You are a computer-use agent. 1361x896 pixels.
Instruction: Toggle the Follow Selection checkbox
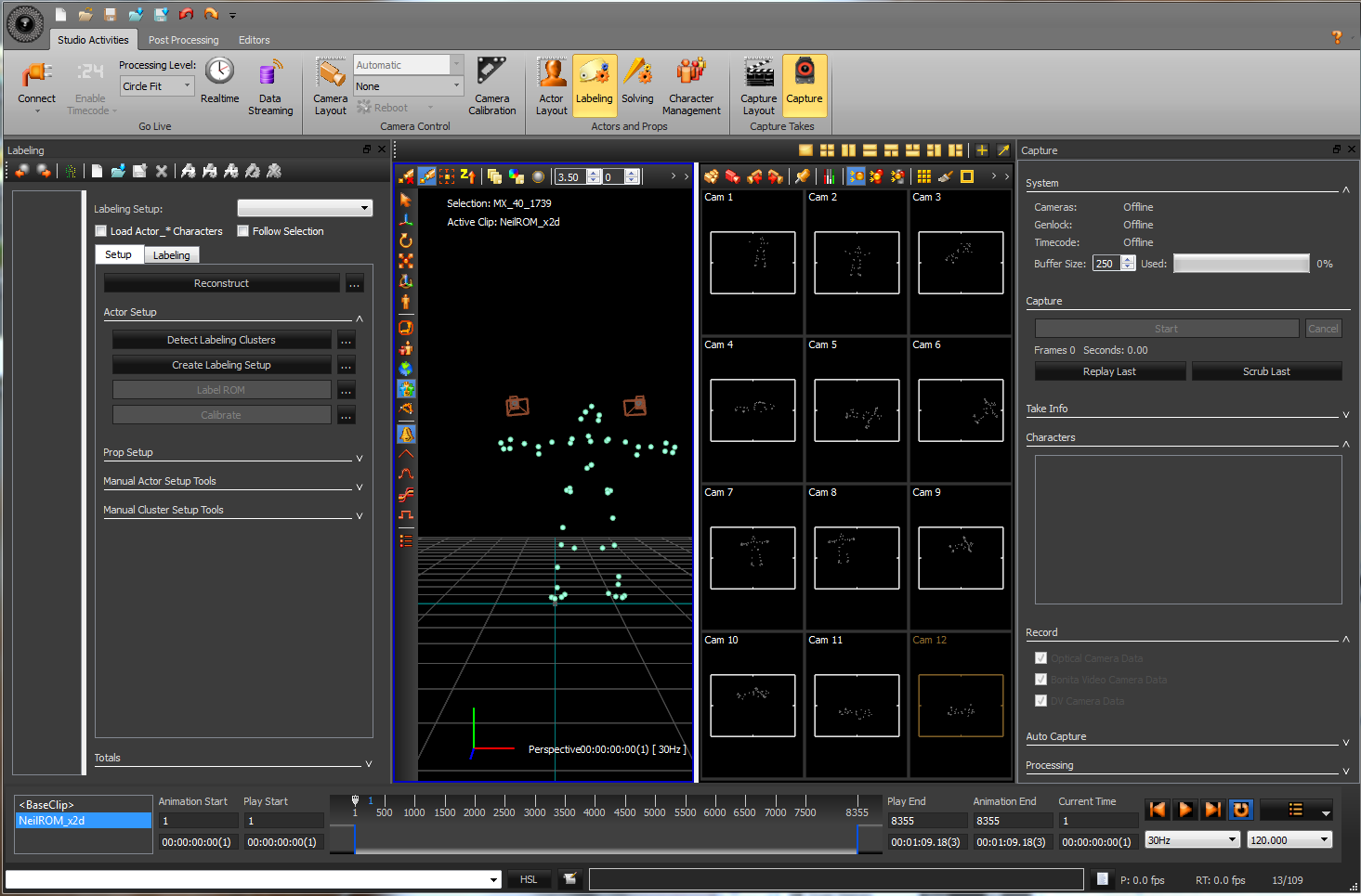pos(243,231)
